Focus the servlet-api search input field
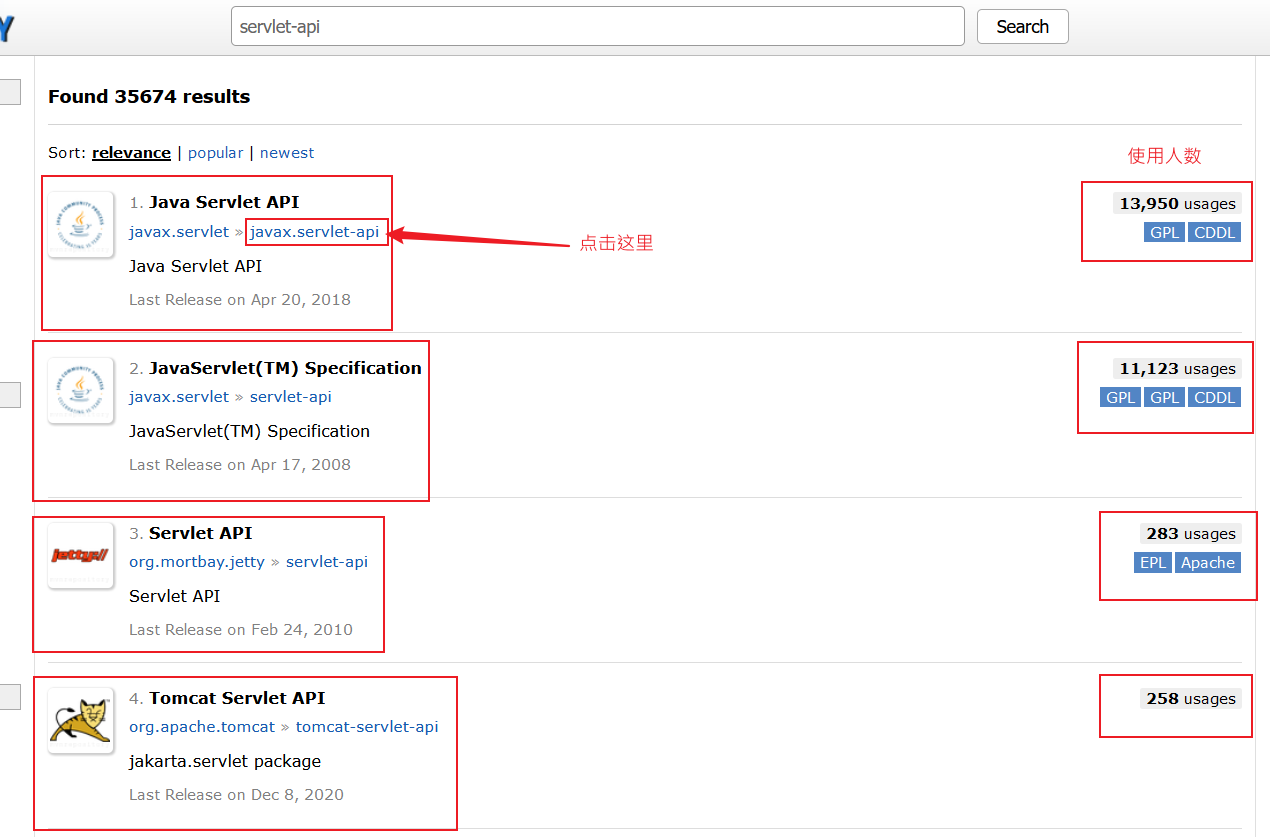 (597, 27)
